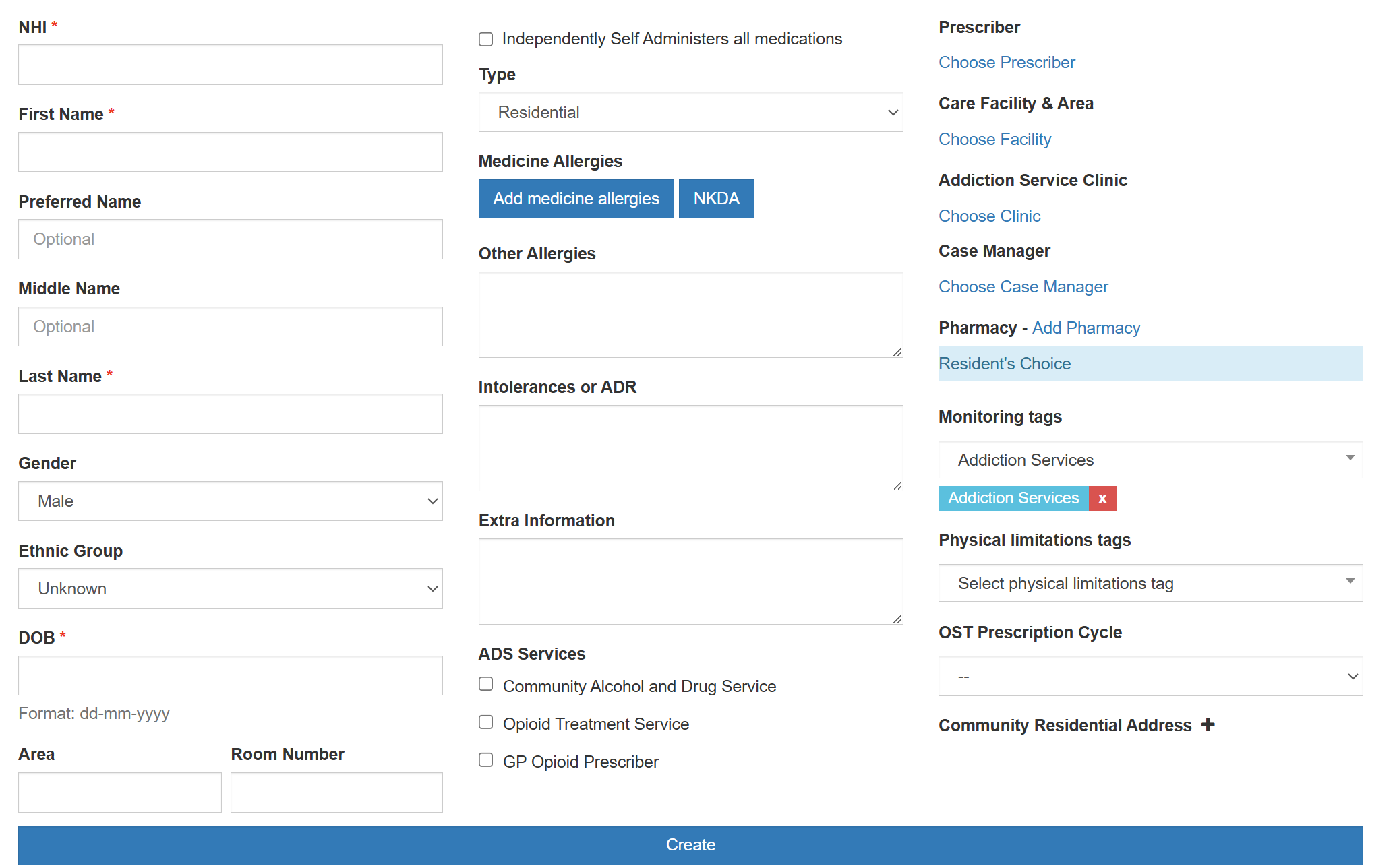Click Add Pharmacy link
The width and height of the screenshot is (1397, 868).
(x=1086, y=328)
